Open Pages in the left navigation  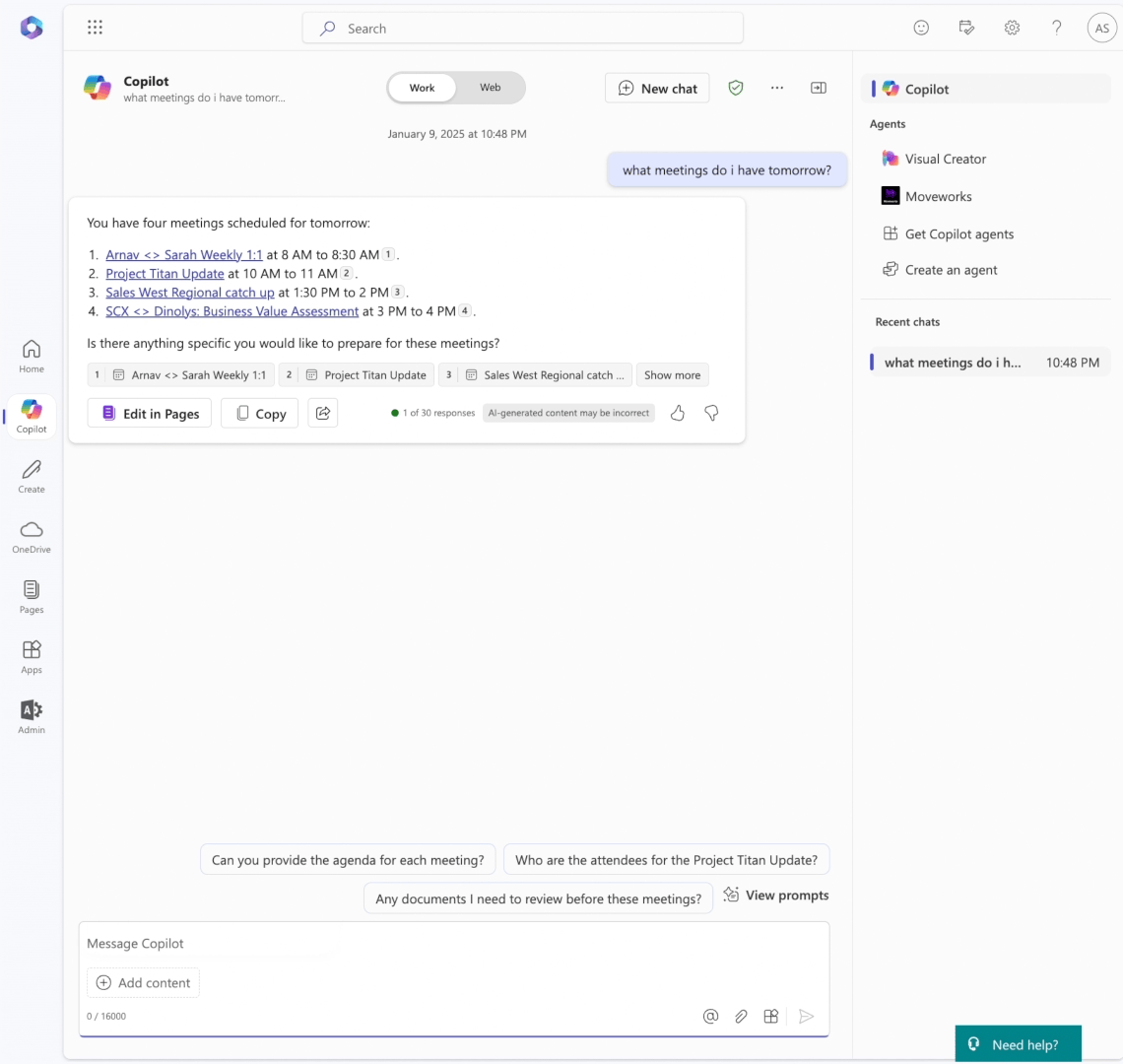(x=32, y=597)
